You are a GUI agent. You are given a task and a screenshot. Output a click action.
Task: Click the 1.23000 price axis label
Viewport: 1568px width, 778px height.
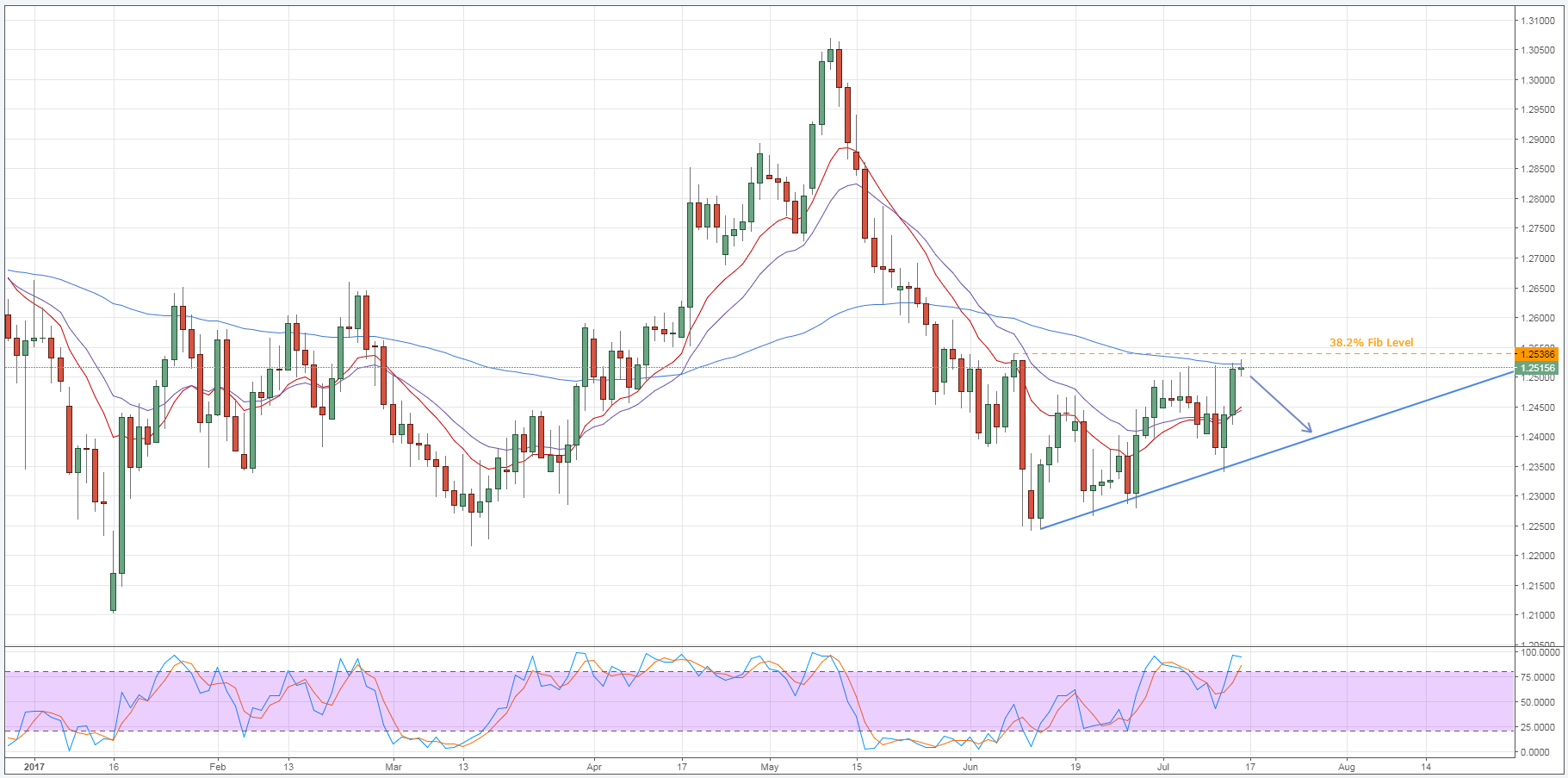coord(1538,496)
